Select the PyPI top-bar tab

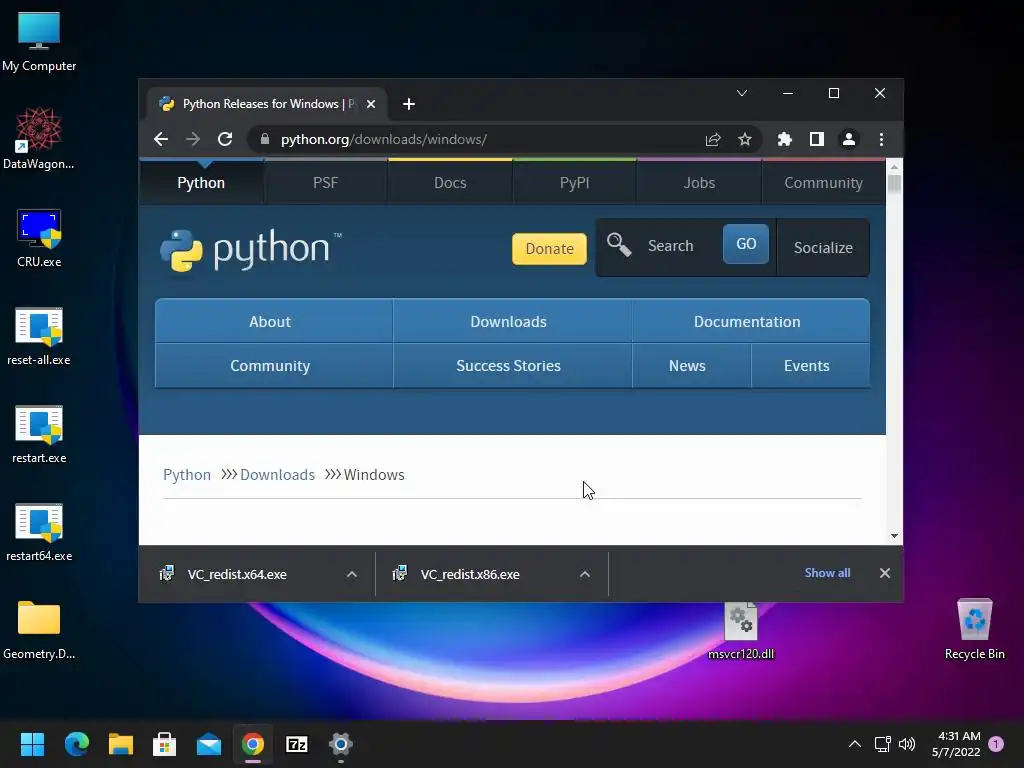(575, 183)
